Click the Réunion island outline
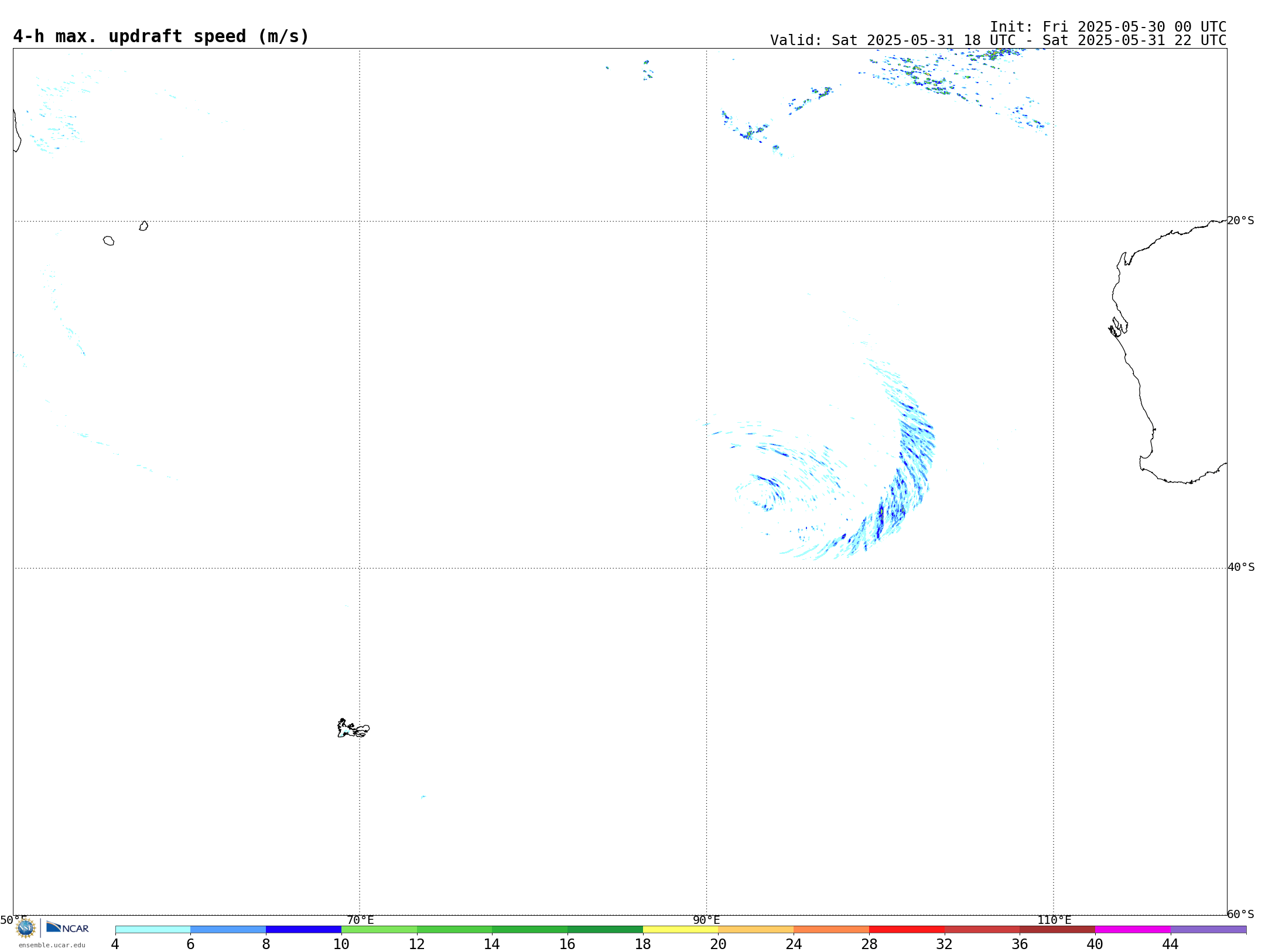Viewport: 1265px width, 952px height. point(109,241)
